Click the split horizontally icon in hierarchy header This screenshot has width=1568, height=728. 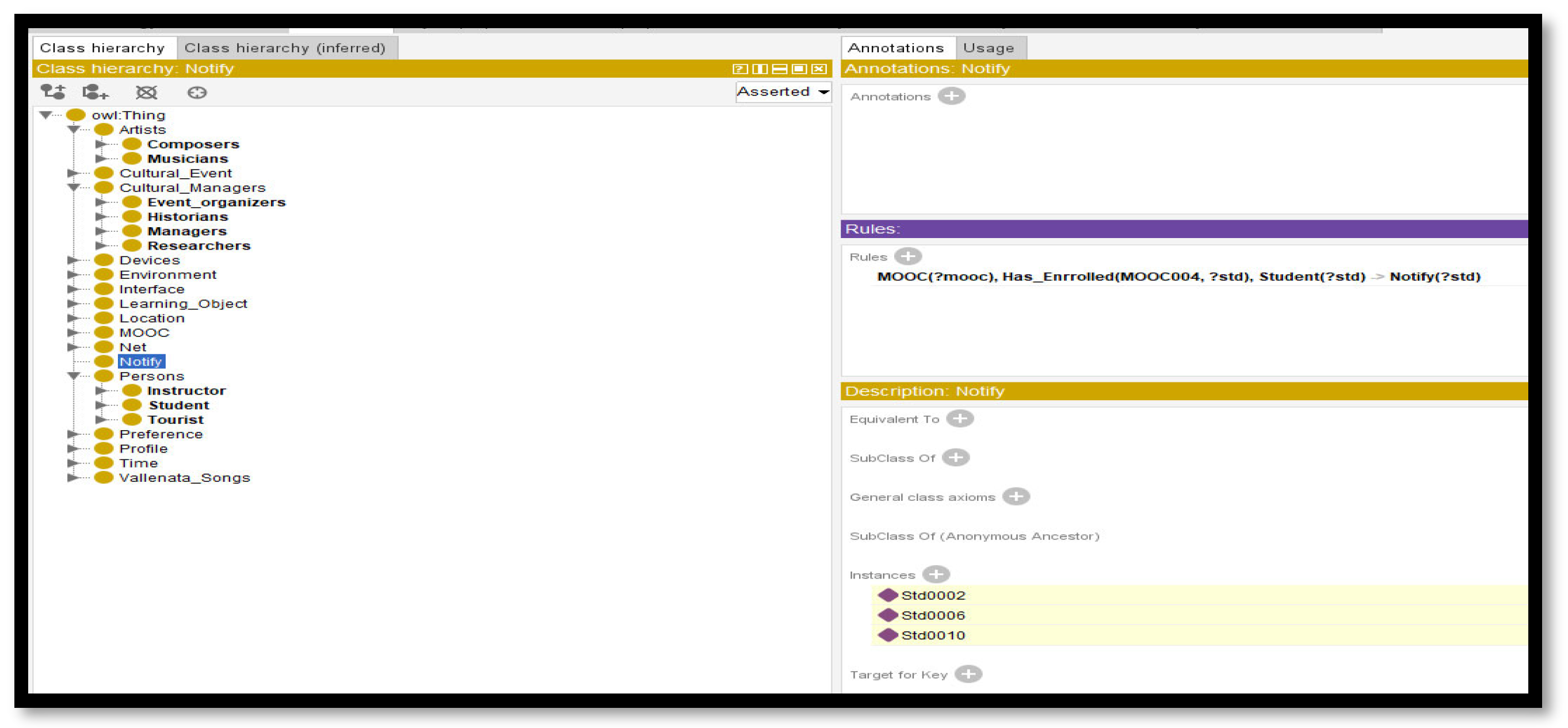[779, 69]
